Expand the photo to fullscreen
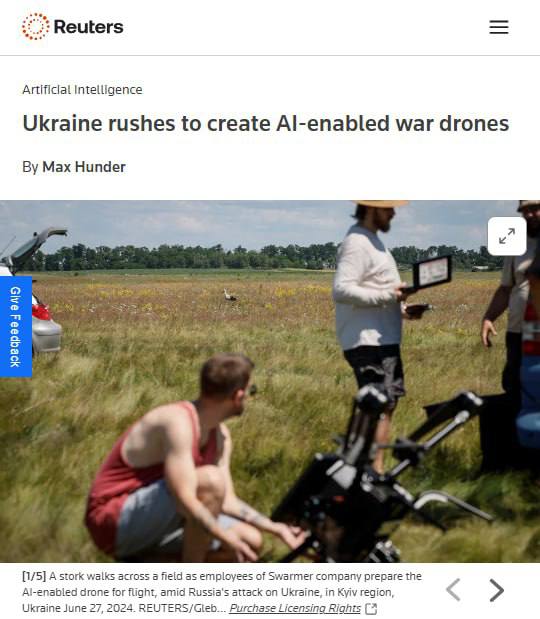 507,236
